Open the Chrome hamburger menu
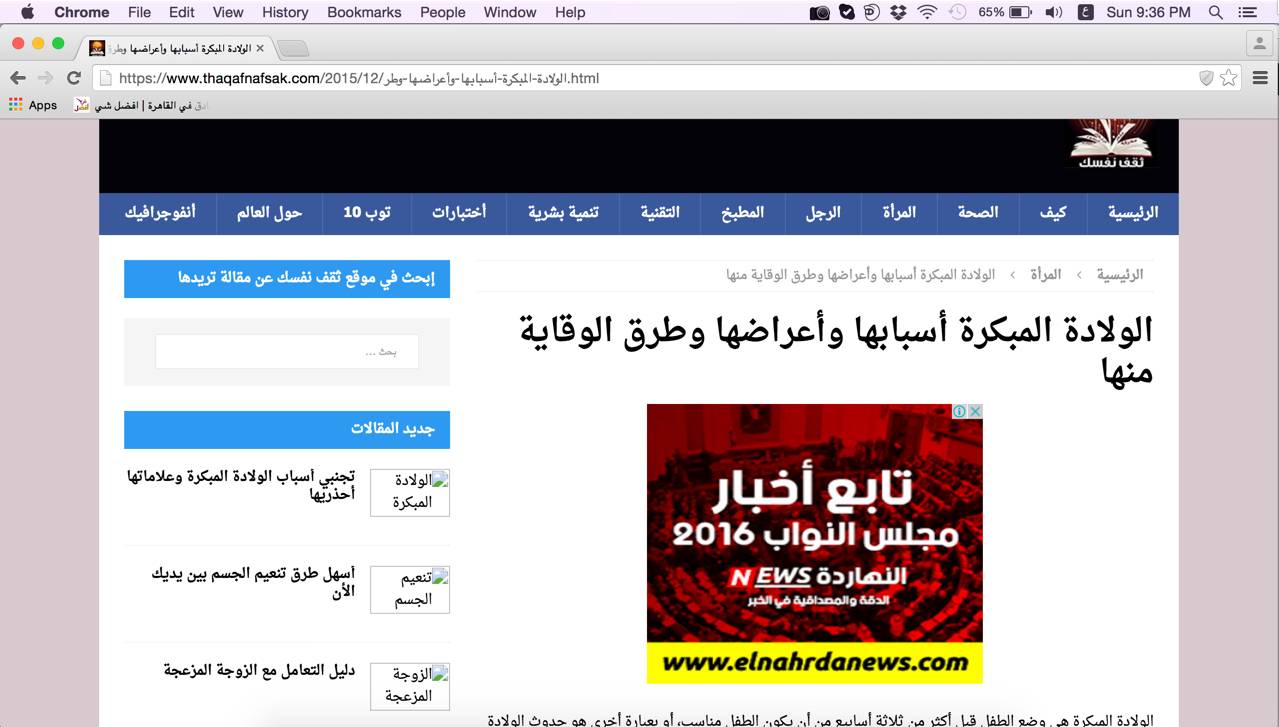This screenshot has width=1279, height=727. (1260, 78)
